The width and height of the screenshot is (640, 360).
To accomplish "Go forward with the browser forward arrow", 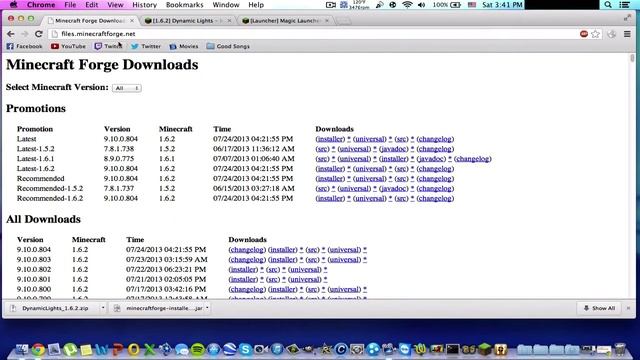I will [24, 34].
